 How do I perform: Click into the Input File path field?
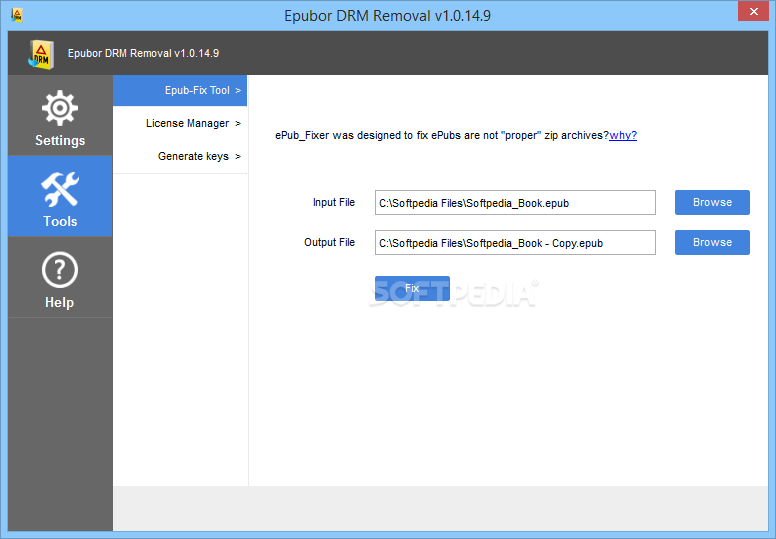pyautogui.click(x=515, y=202)
